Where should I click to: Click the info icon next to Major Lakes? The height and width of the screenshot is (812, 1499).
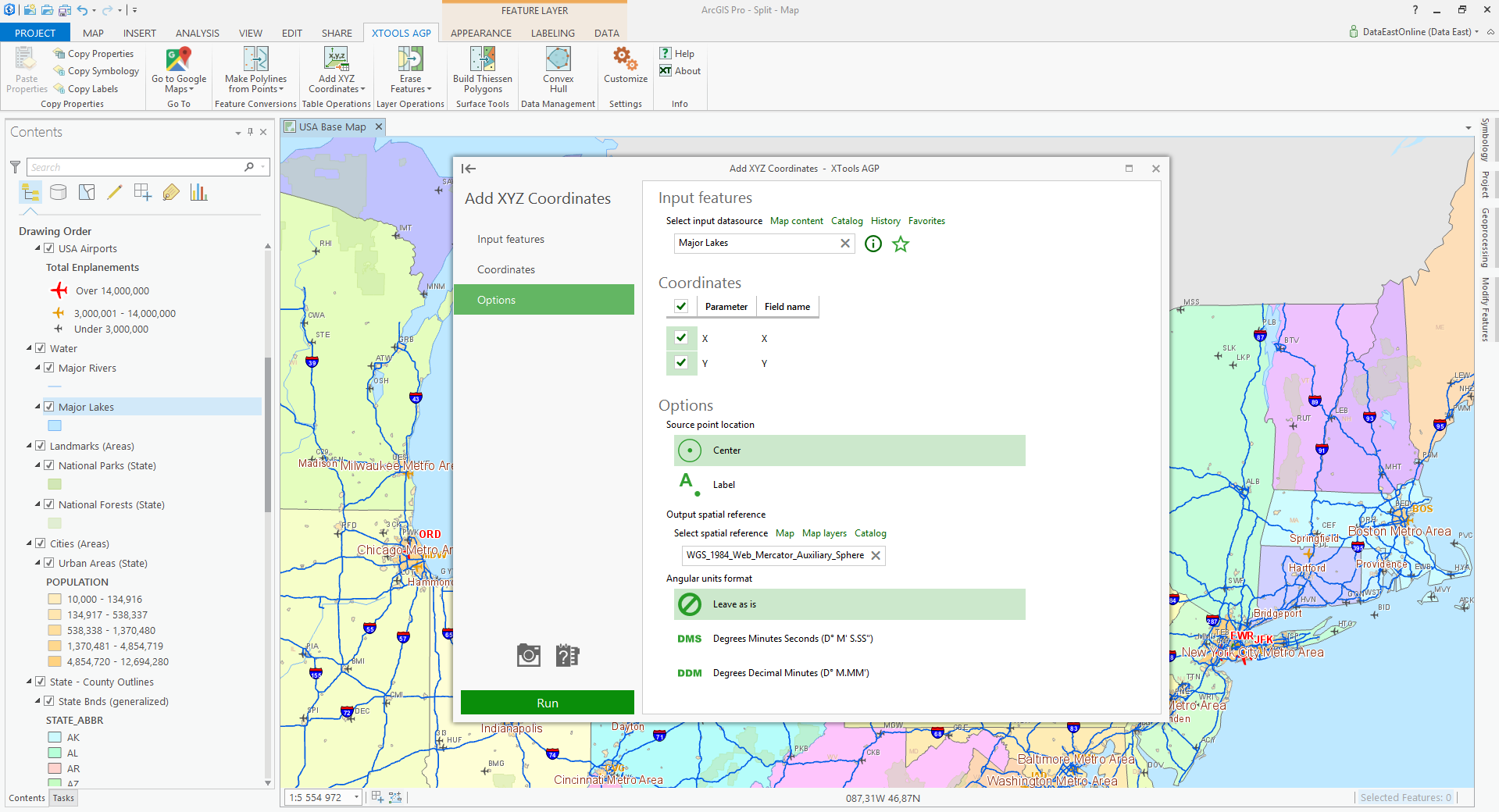(873, 244)
